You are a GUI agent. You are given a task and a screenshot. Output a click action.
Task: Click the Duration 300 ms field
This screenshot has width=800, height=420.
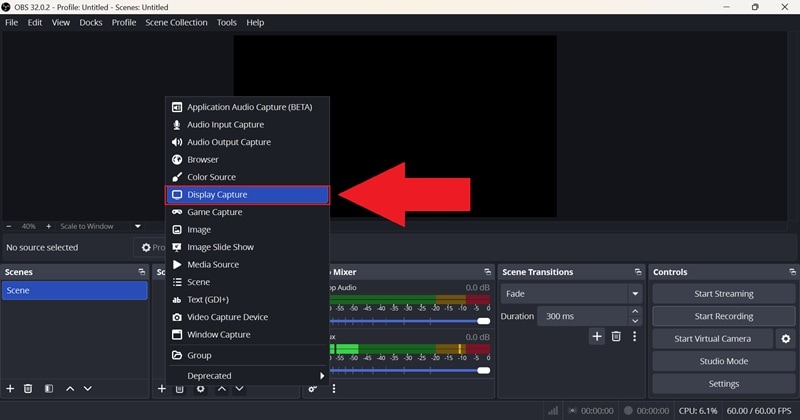tap(583, 316)
